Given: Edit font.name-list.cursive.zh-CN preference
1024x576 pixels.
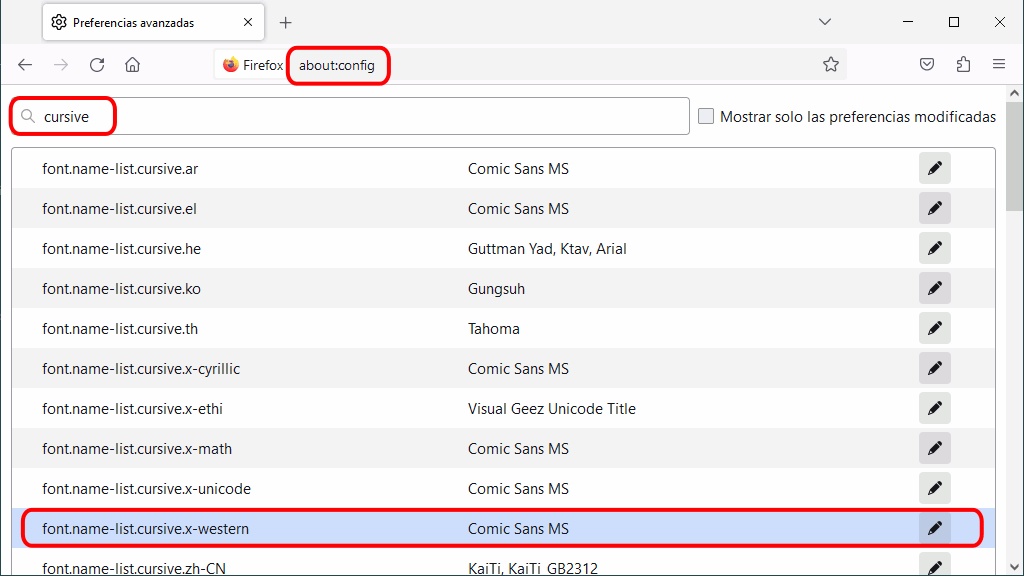Looking at the screenshot, I should click(x=935, y=566).
